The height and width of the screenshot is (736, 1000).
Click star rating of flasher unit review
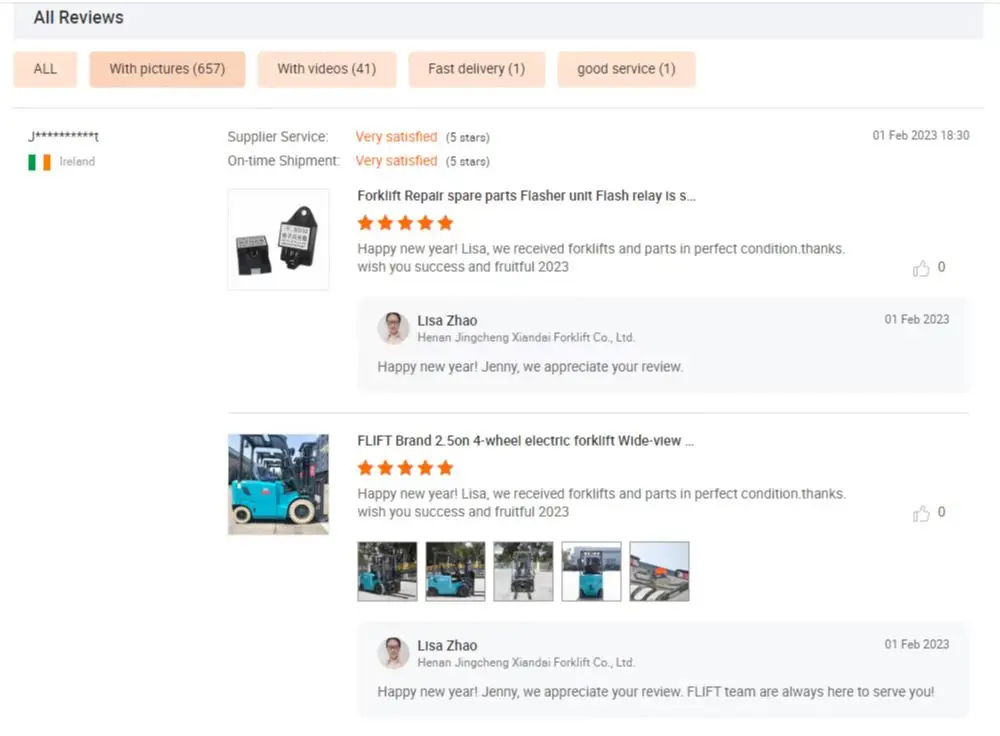(x=405, y=223)
